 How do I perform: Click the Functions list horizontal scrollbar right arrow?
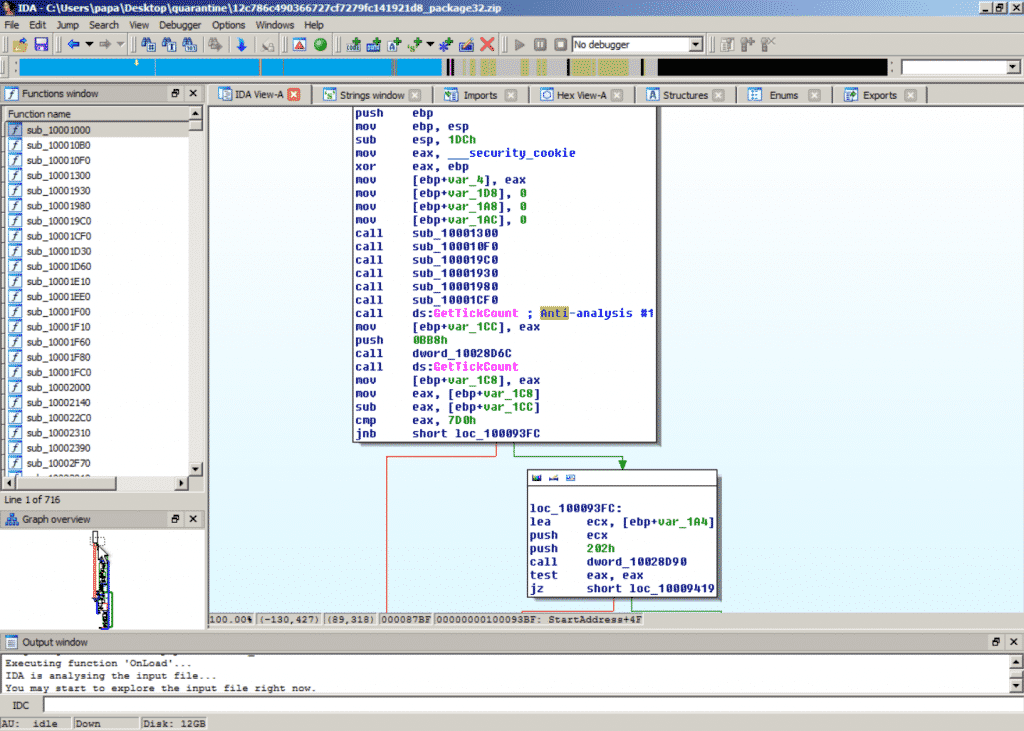181,483
